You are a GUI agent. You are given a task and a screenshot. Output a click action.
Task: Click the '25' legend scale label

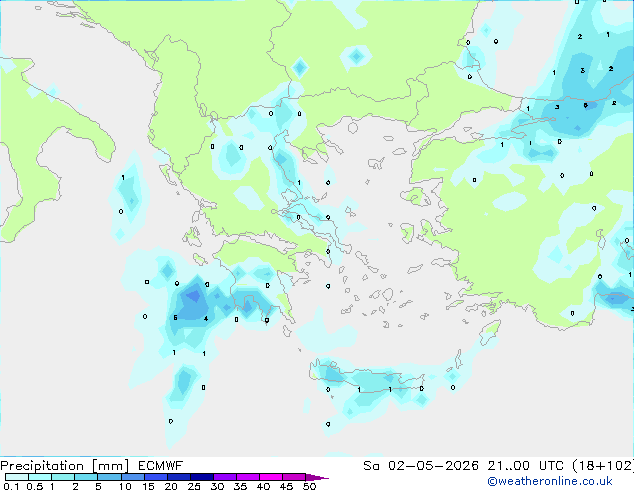pos(194,486)
